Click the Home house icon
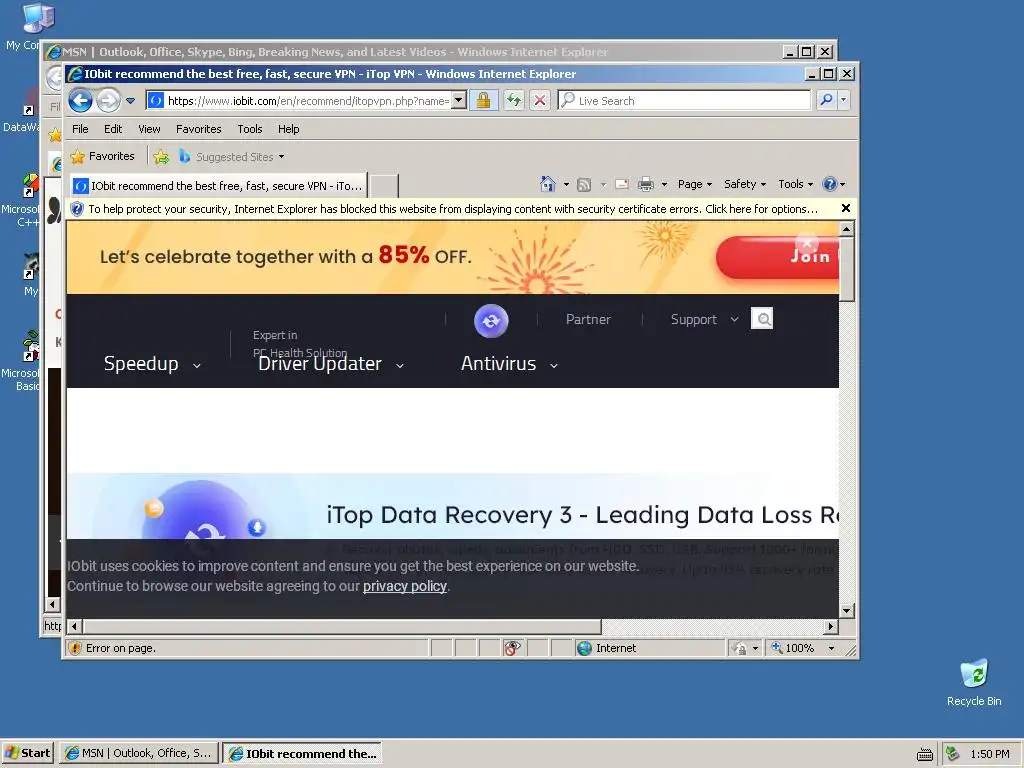The image size is (1024, 768). (x=547, y=184)
